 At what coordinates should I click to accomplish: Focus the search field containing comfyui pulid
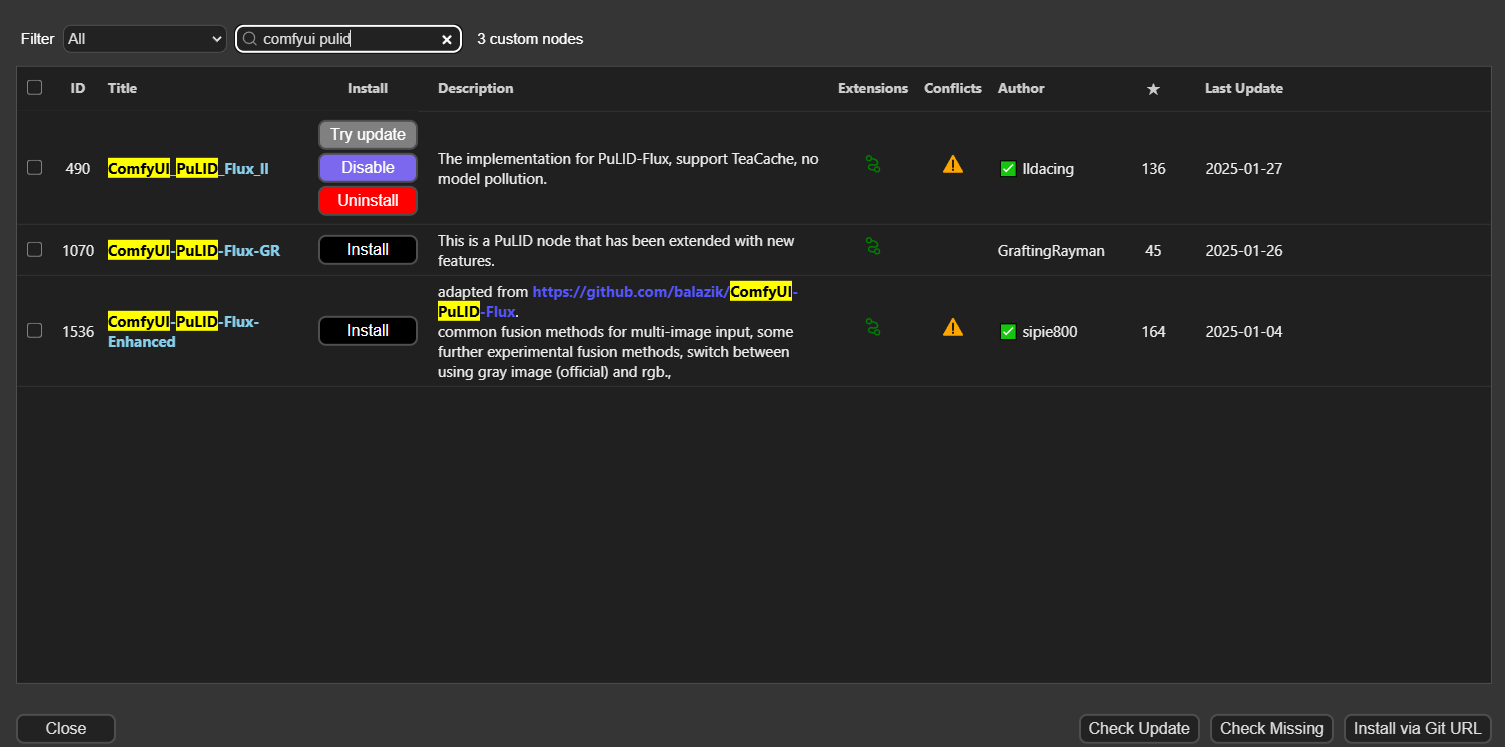click(x=348, y=39)
